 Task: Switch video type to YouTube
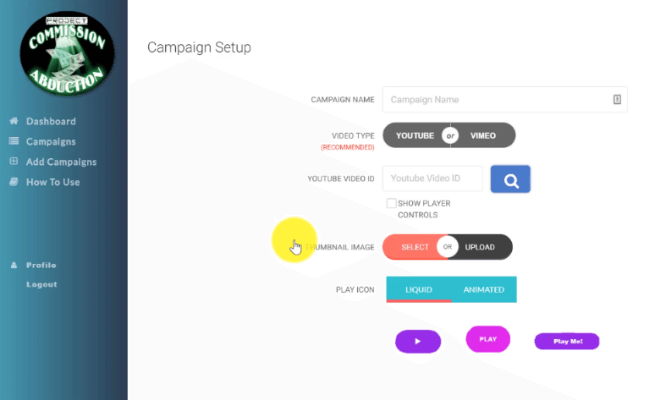[415, 136]
